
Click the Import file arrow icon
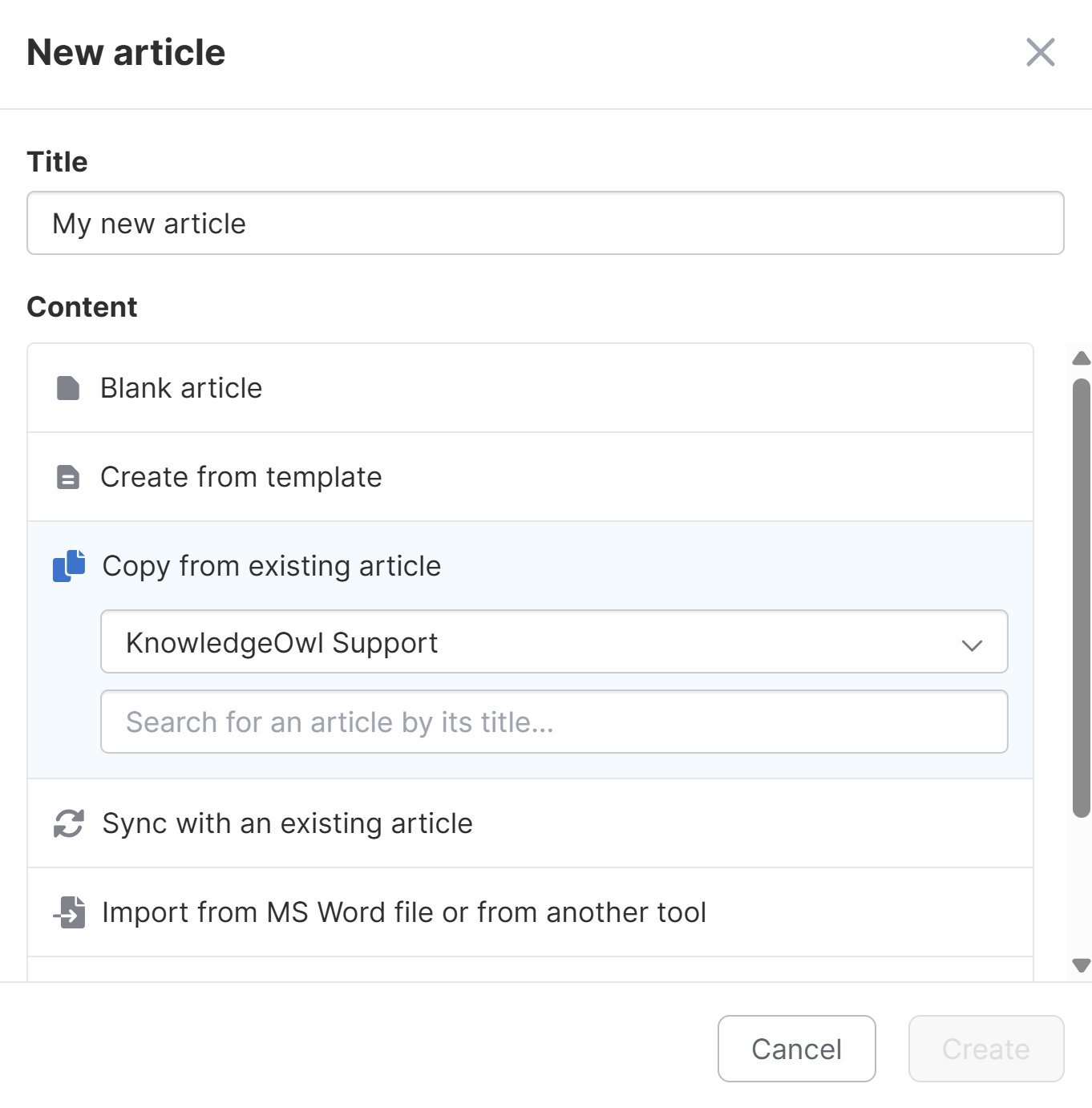click(70, 912)
